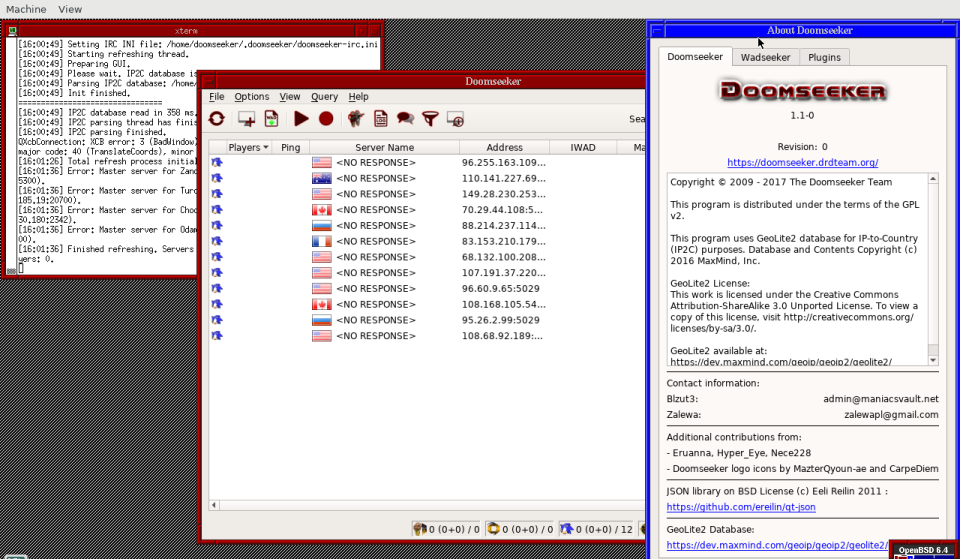Expand the Players column header arrow
The height and width of the screenshot is (559, 960).
pos(265,148)
